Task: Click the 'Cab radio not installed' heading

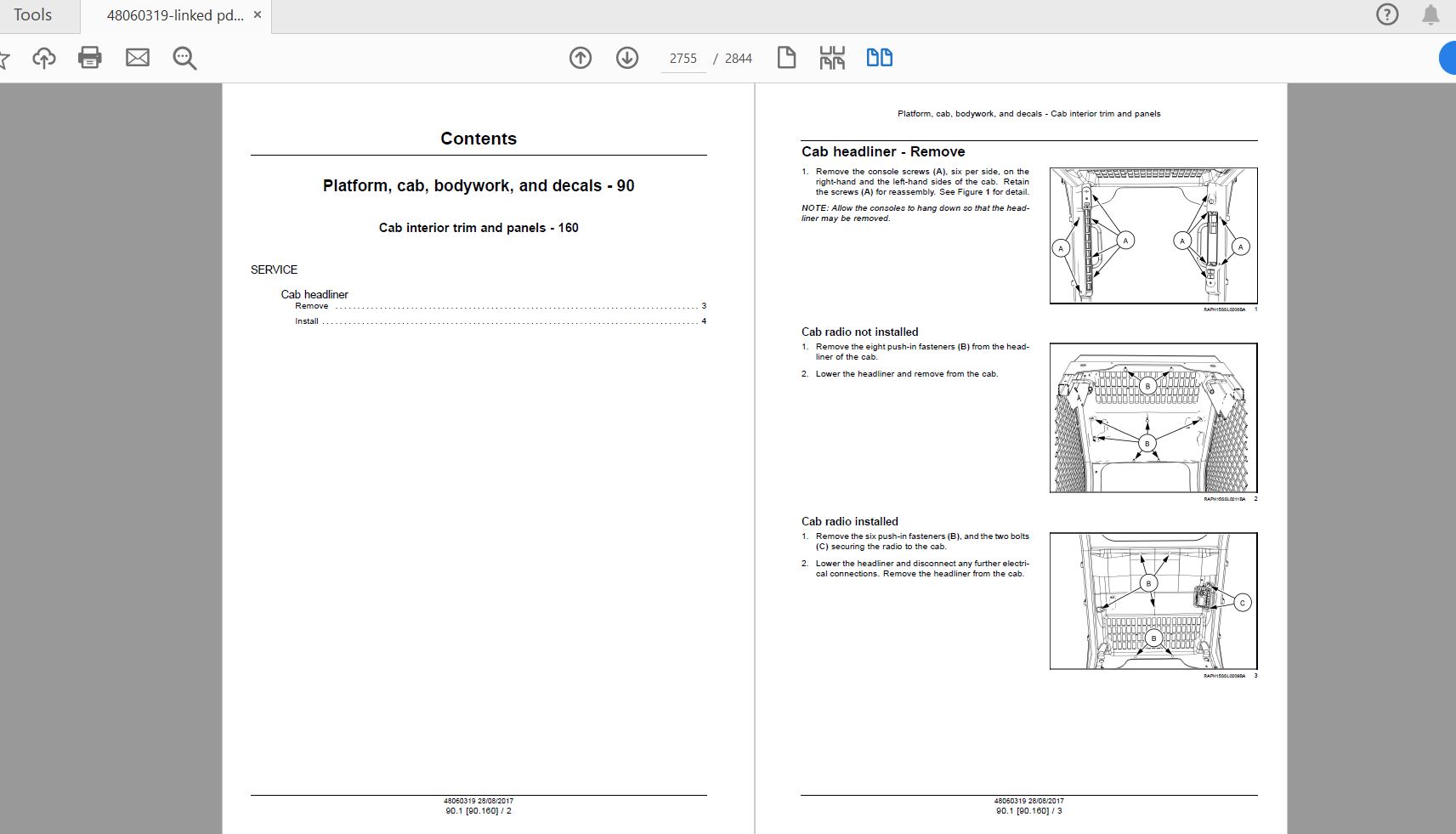Action: (x=860, y=332)
